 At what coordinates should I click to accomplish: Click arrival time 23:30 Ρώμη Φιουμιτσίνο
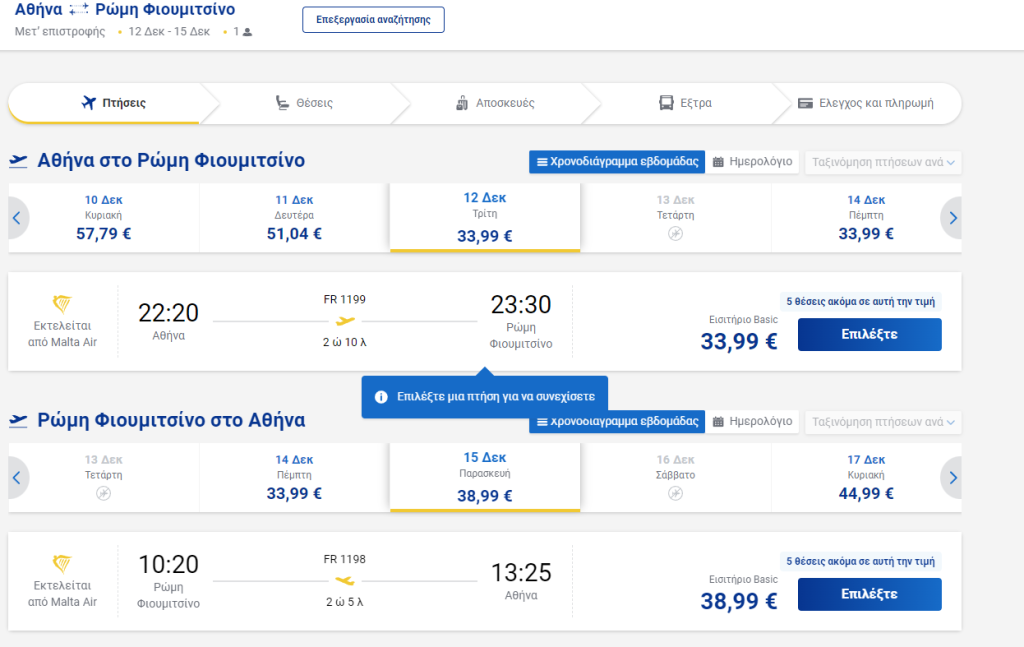click(521, 305)
